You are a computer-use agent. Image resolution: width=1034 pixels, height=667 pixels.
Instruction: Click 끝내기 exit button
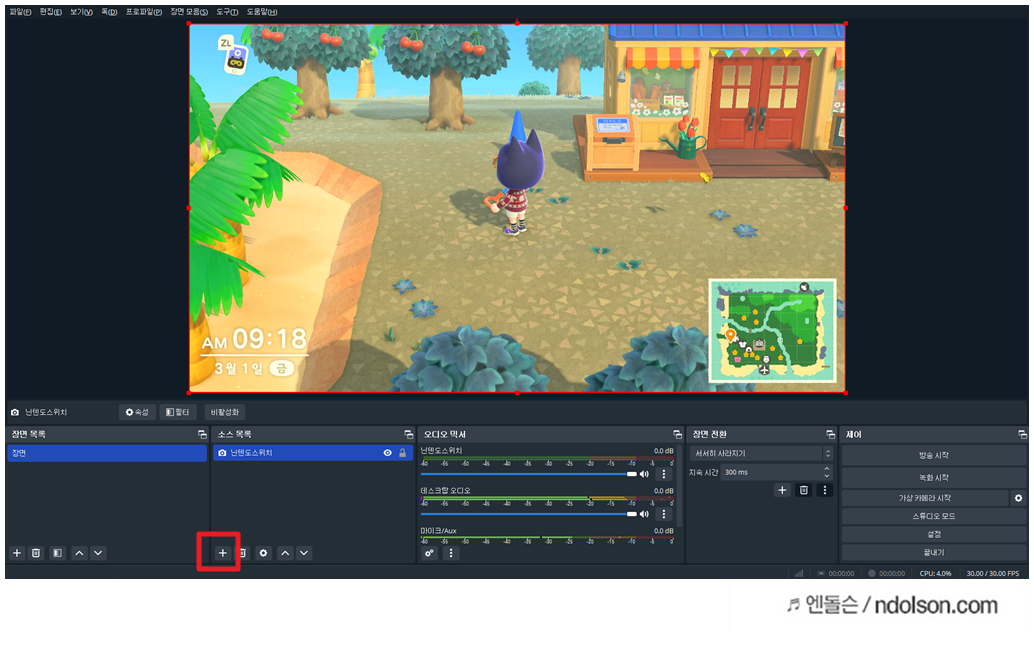click(x=934, y=552)
